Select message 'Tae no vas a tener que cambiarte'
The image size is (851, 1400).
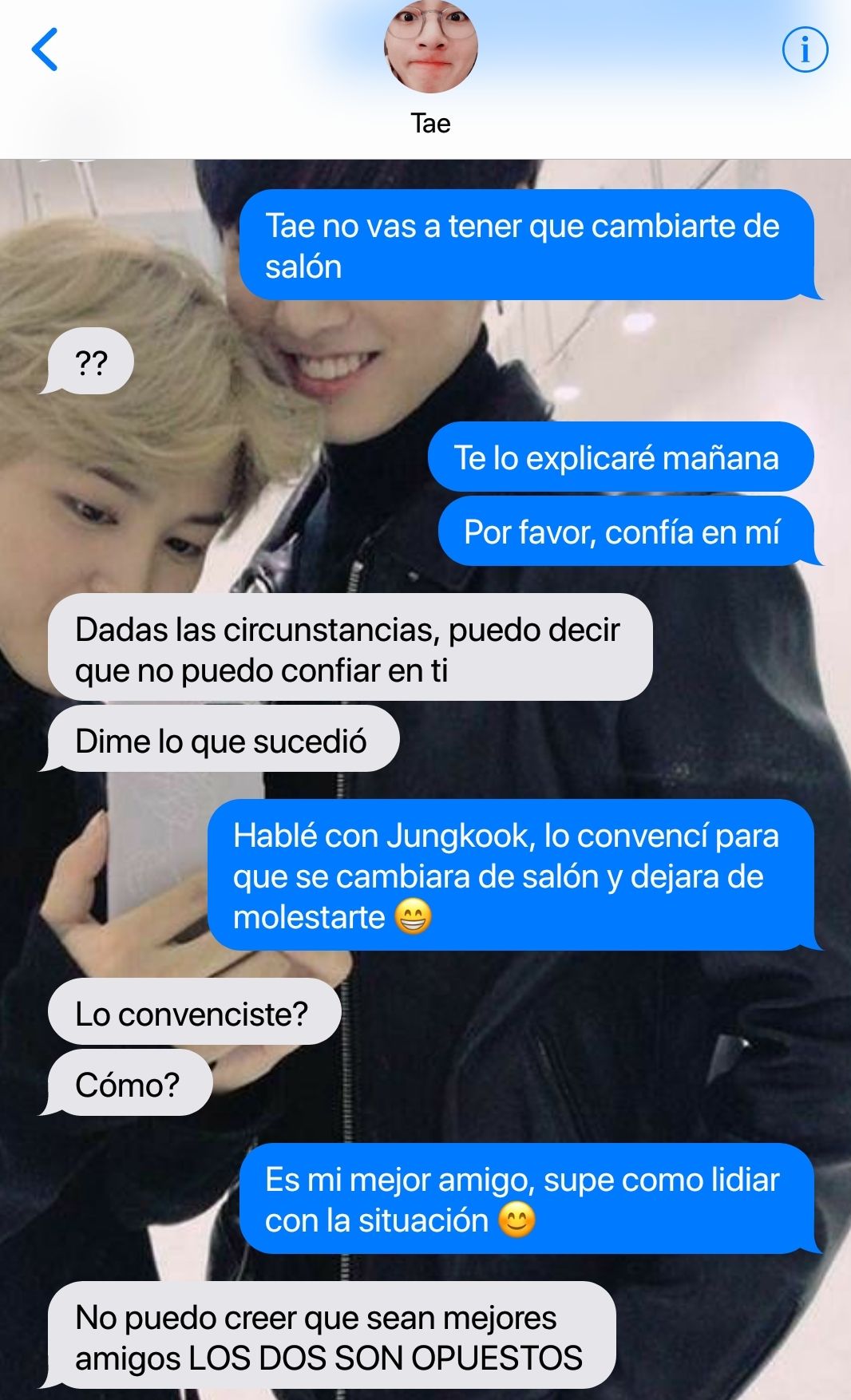coord(528,245)
